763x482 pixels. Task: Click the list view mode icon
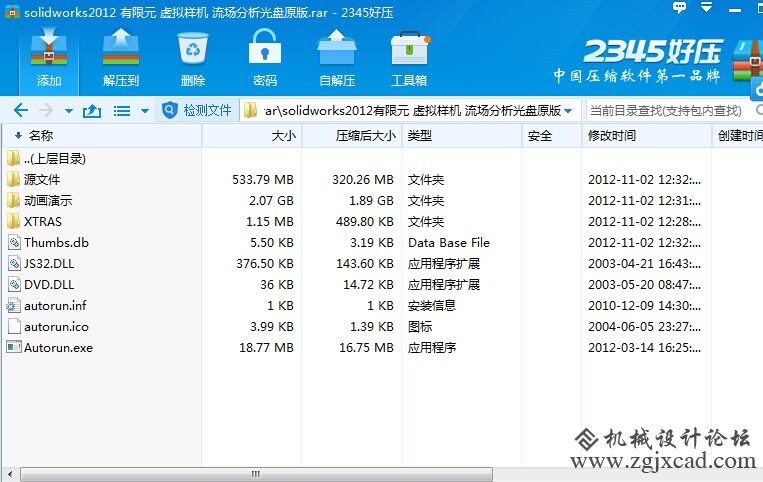pyautogui.click(x=122, y=111)
